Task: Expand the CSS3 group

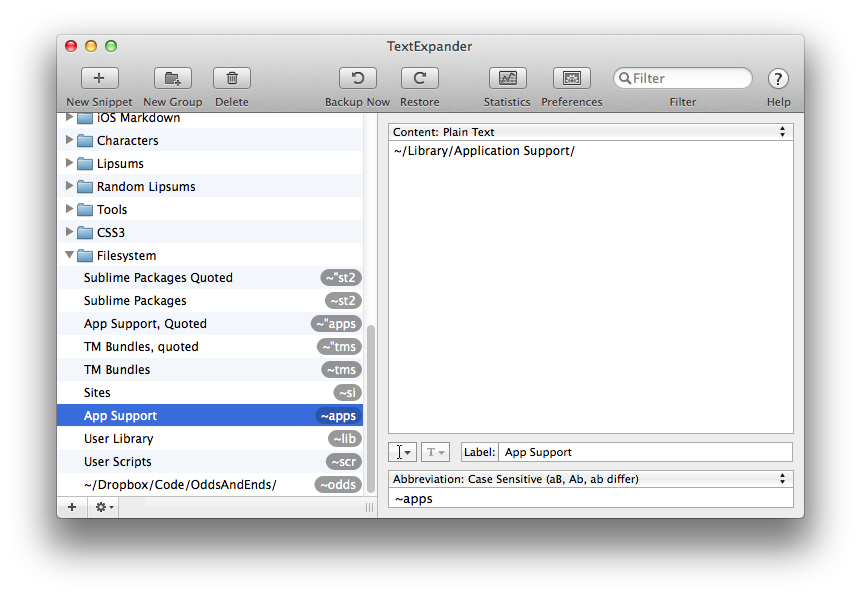Action: pyautogui.click(x=69, y=232)
